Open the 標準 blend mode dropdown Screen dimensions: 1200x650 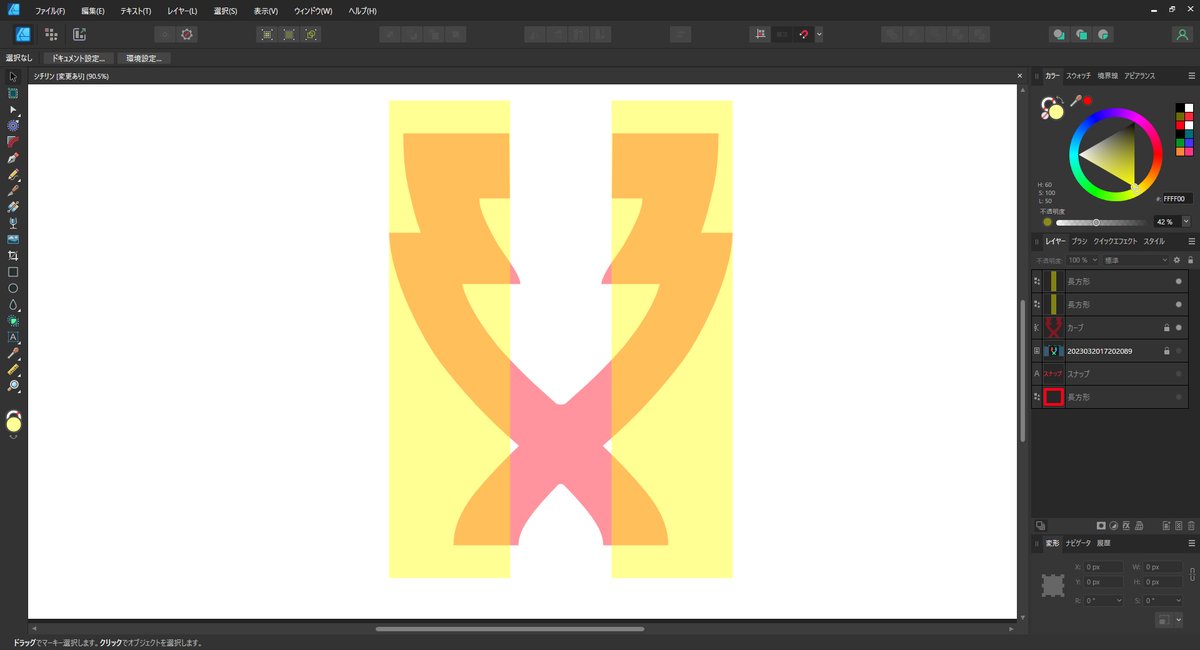click(x=1164, y=260)
